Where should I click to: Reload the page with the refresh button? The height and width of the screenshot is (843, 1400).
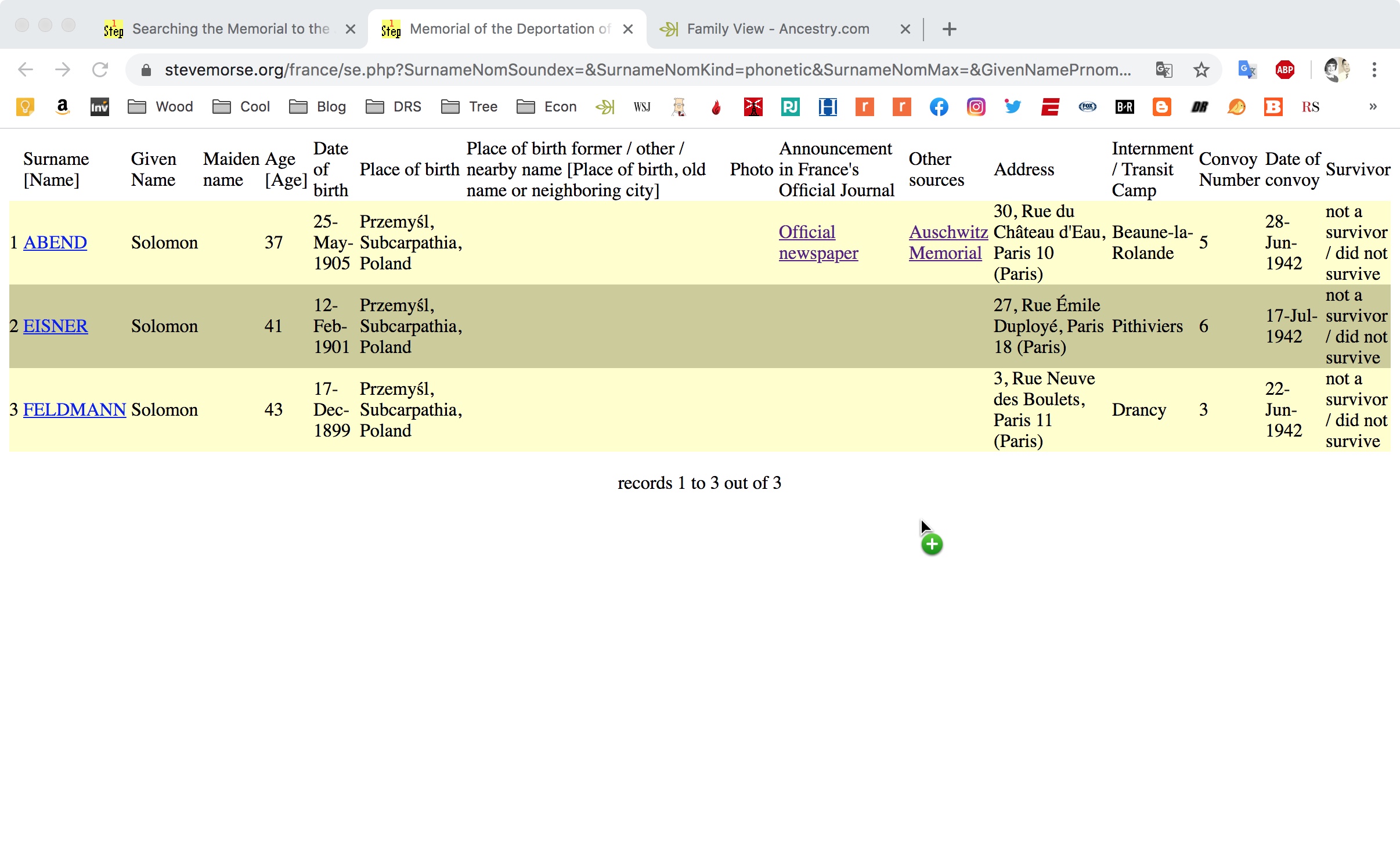[x=100, y=70]
